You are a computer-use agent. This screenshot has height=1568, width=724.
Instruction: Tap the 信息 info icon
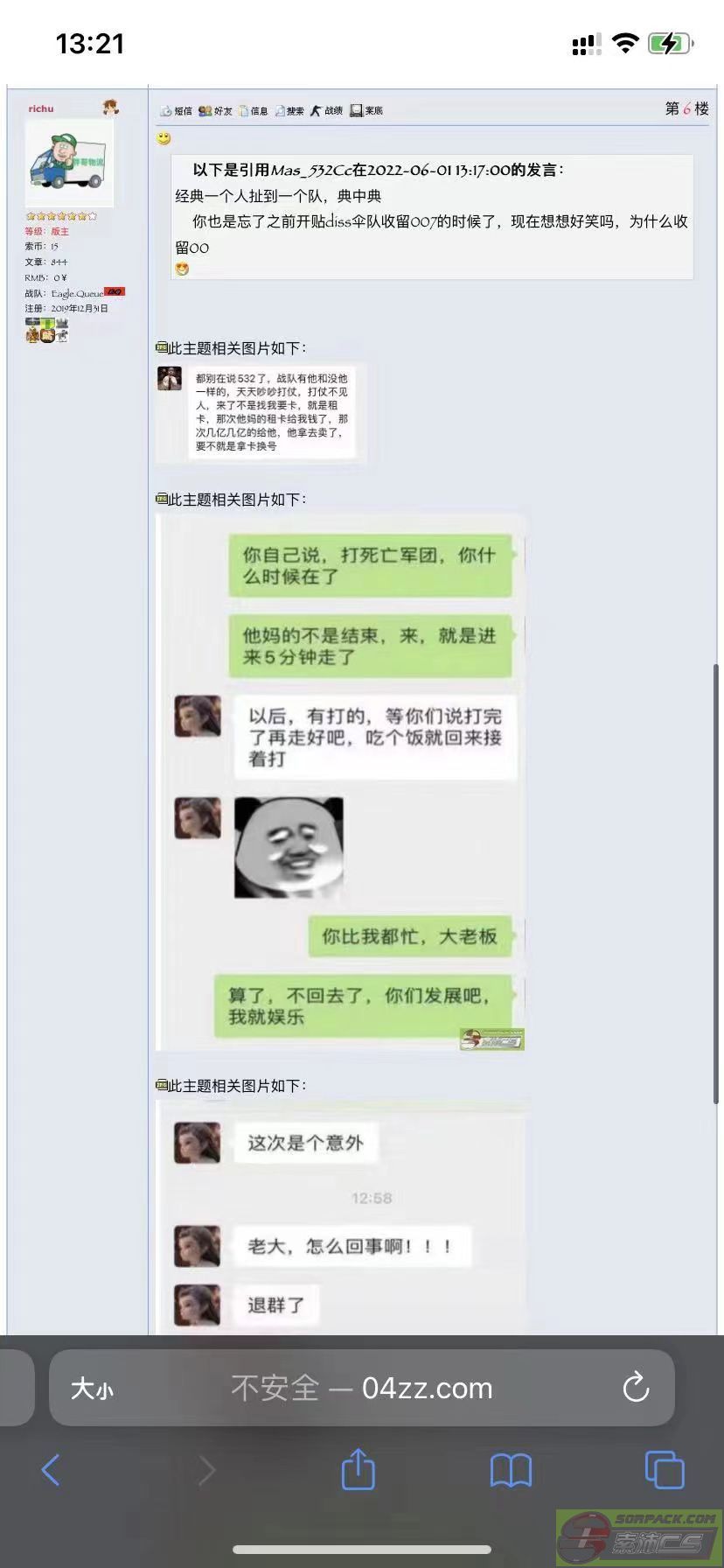254,111
